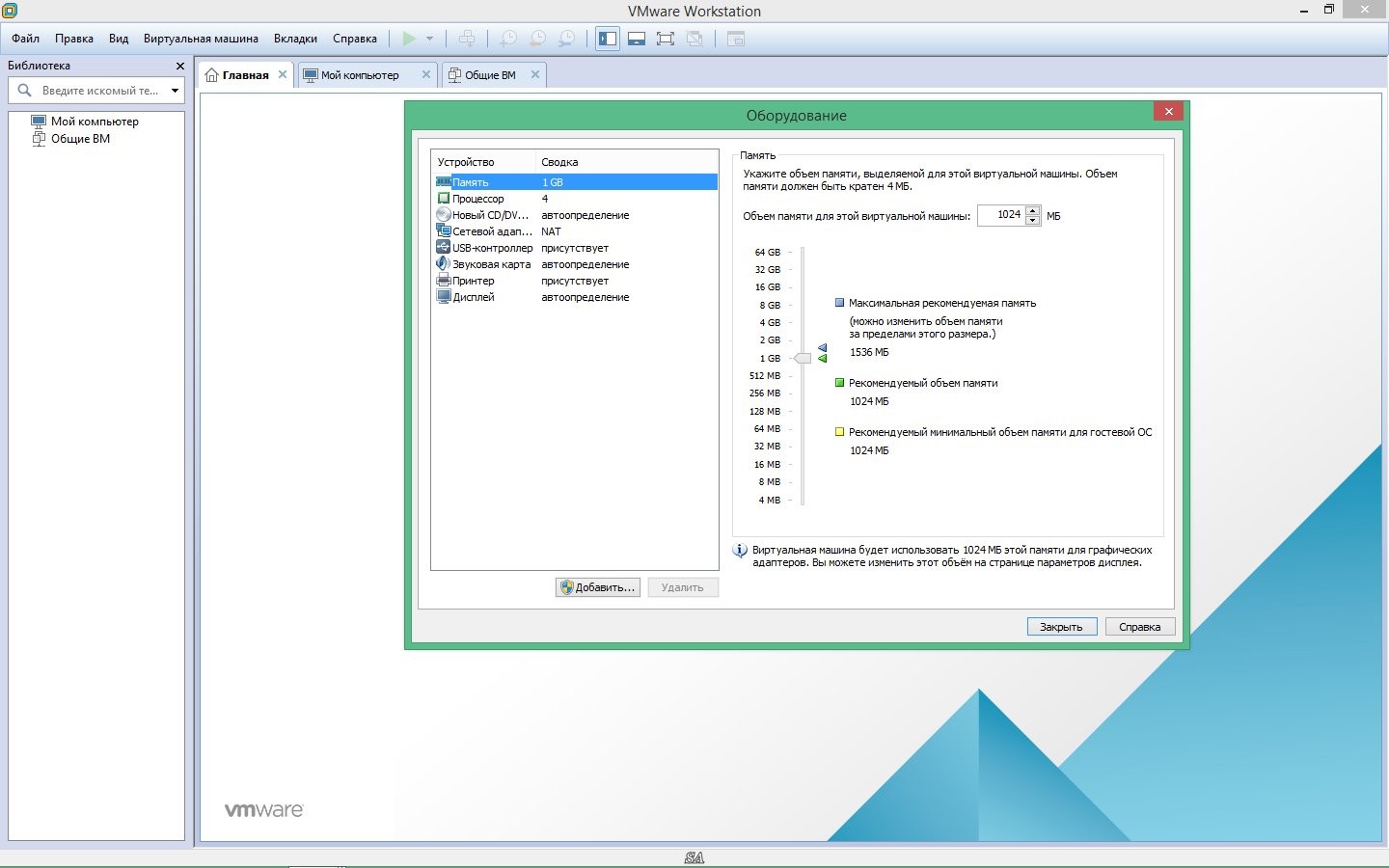Increase memory with the spinner up arrow

pos(1033,210)
